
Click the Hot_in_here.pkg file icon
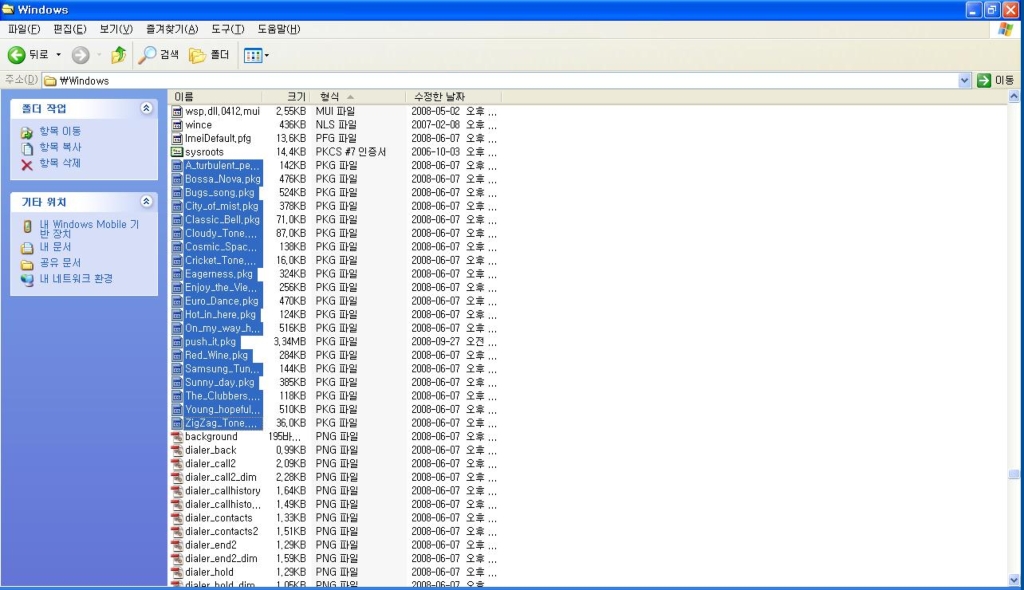pos(177,315)
